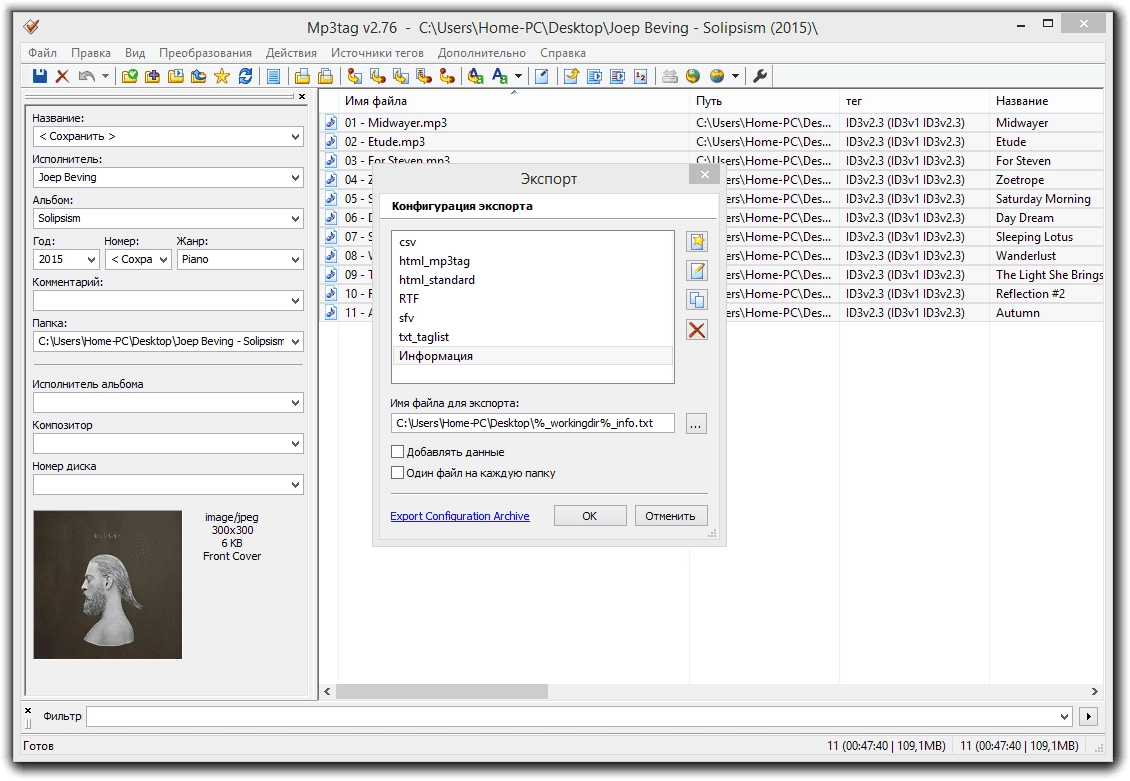Select the csv export configuration
The image size is (1130, 781).
pos(533,242)
